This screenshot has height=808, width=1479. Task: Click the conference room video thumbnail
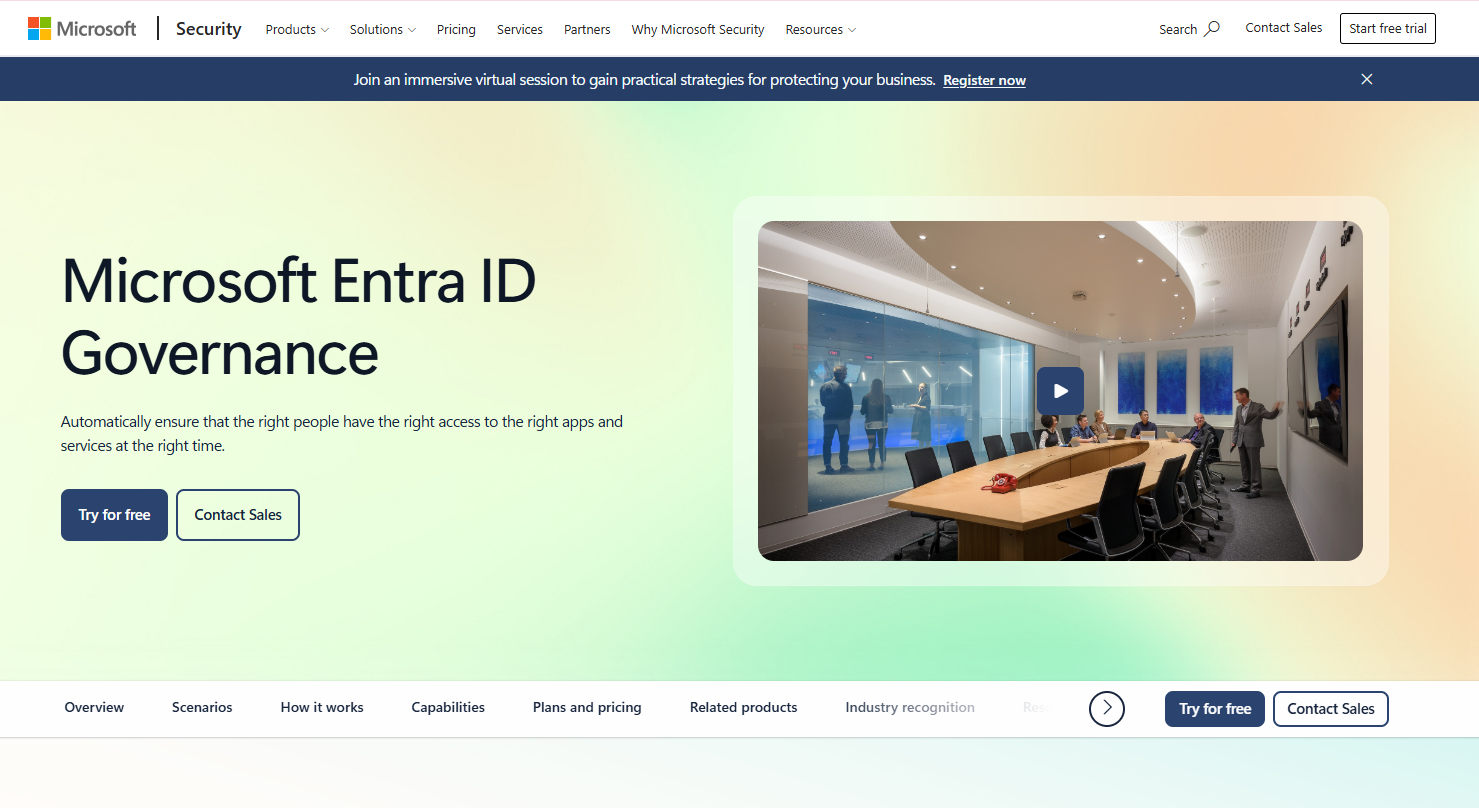tap(1060, 391)
